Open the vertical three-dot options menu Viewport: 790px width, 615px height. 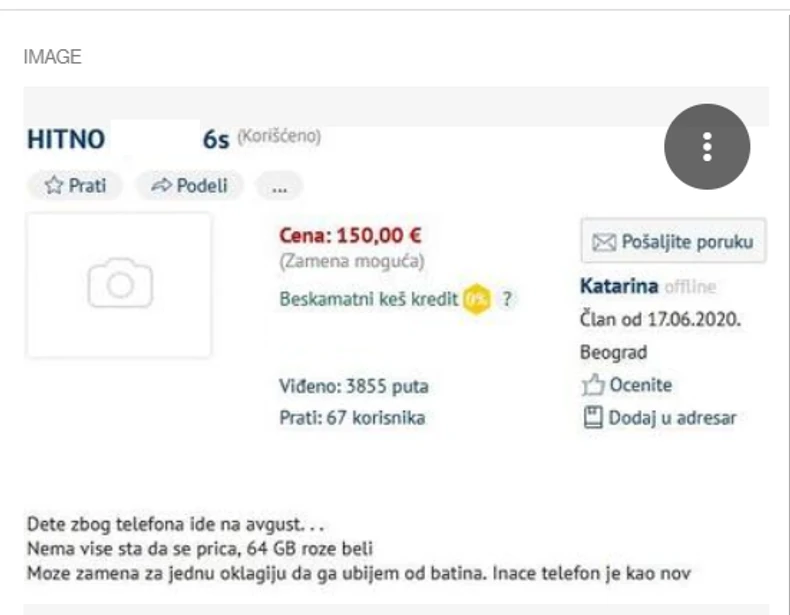[707, 146]
